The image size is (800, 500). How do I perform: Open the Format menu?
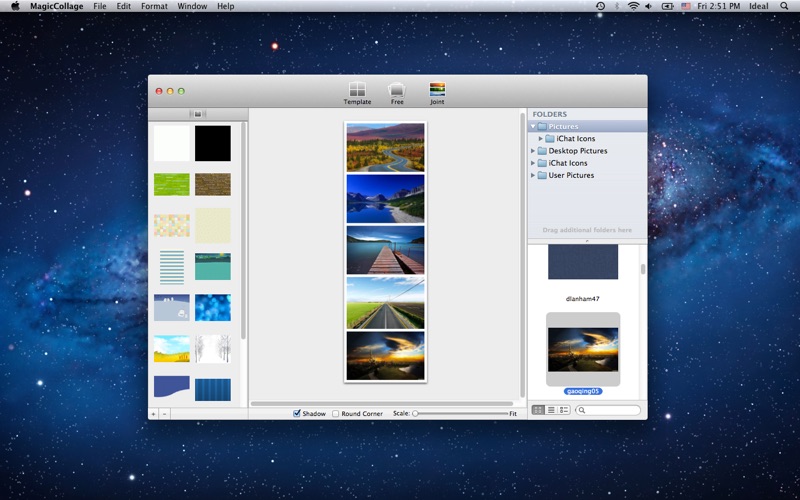click(154, 6)
